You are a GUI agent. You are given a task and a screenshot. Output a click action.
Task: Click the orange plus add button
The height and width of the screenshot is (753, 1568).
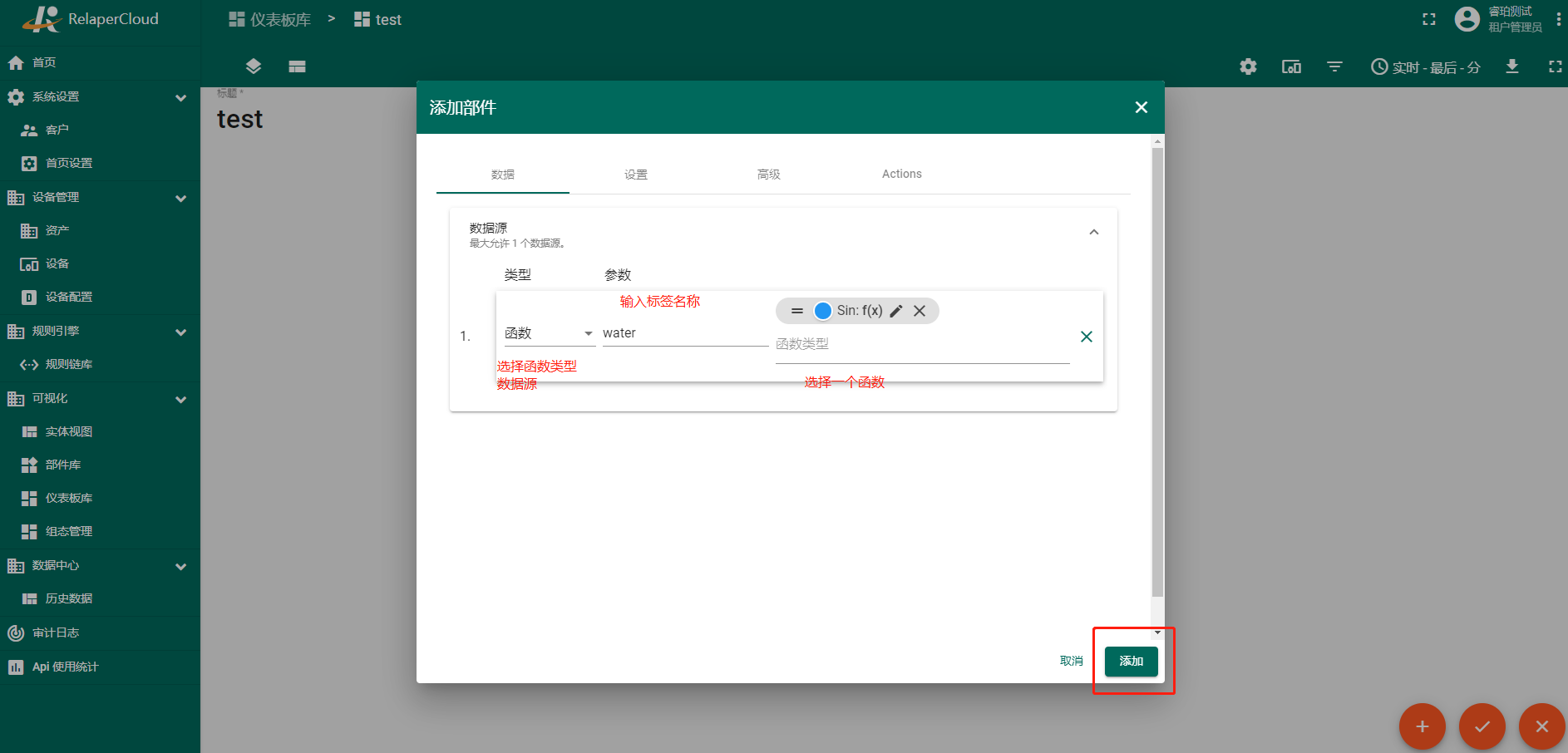tap(1423, 726)
